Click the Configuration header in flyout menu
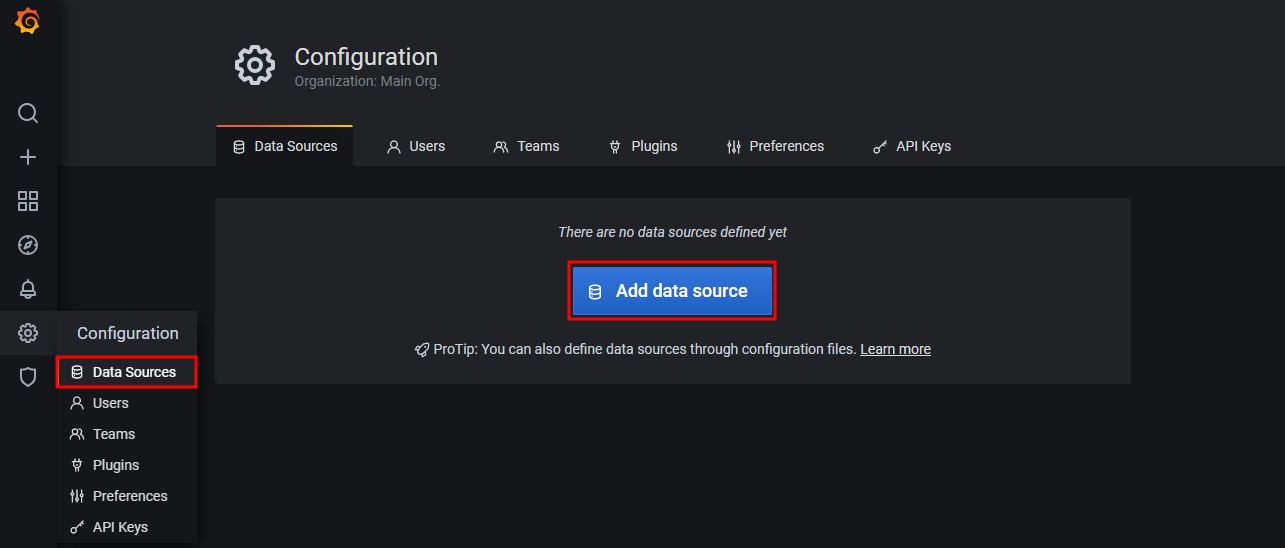The image size is (1285, 548). pyautogui.click(x=128, y=333)
